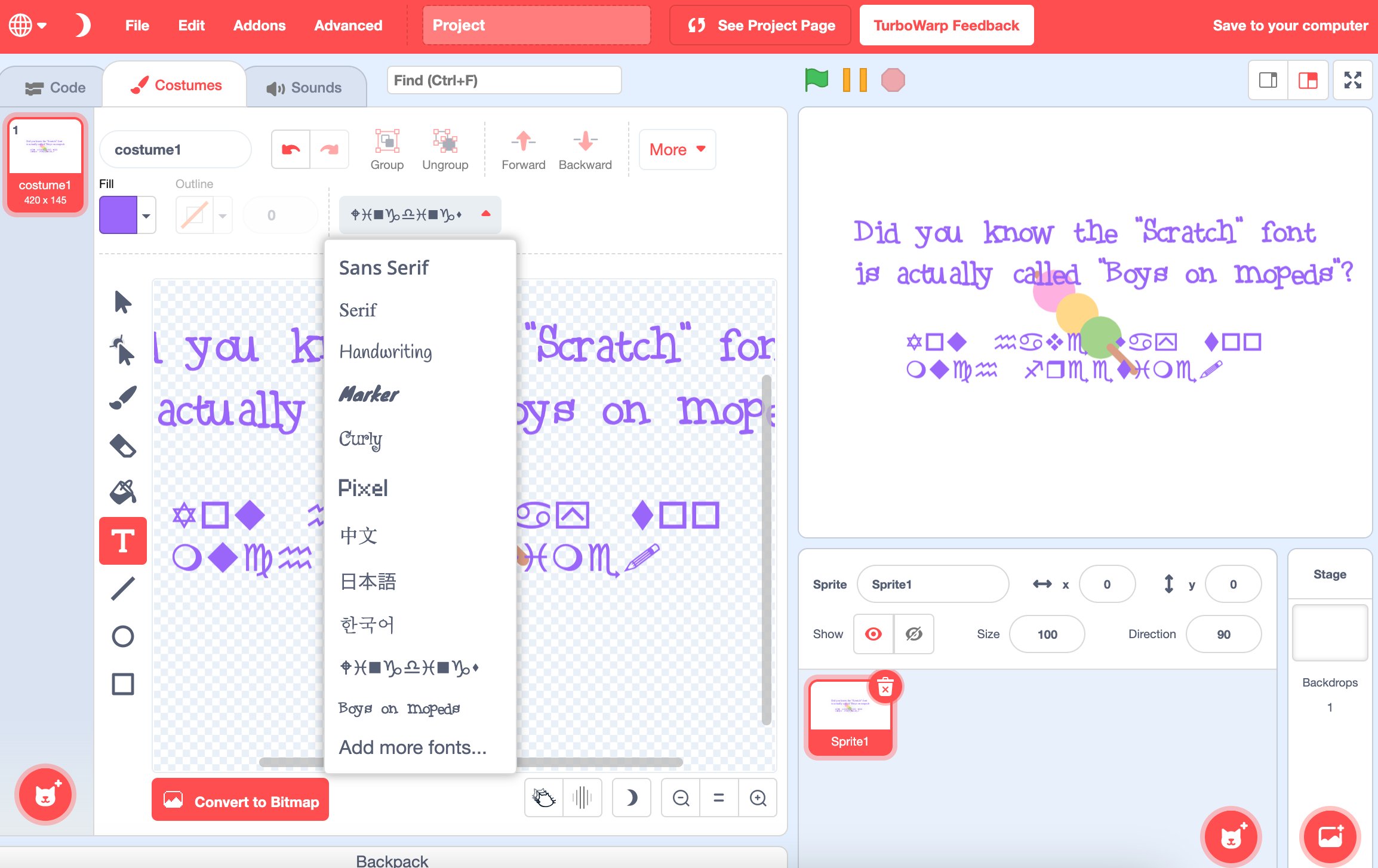Switch to large stage layout
1378x868 pixels.
pyautogui.click(x=1308, y=80)
